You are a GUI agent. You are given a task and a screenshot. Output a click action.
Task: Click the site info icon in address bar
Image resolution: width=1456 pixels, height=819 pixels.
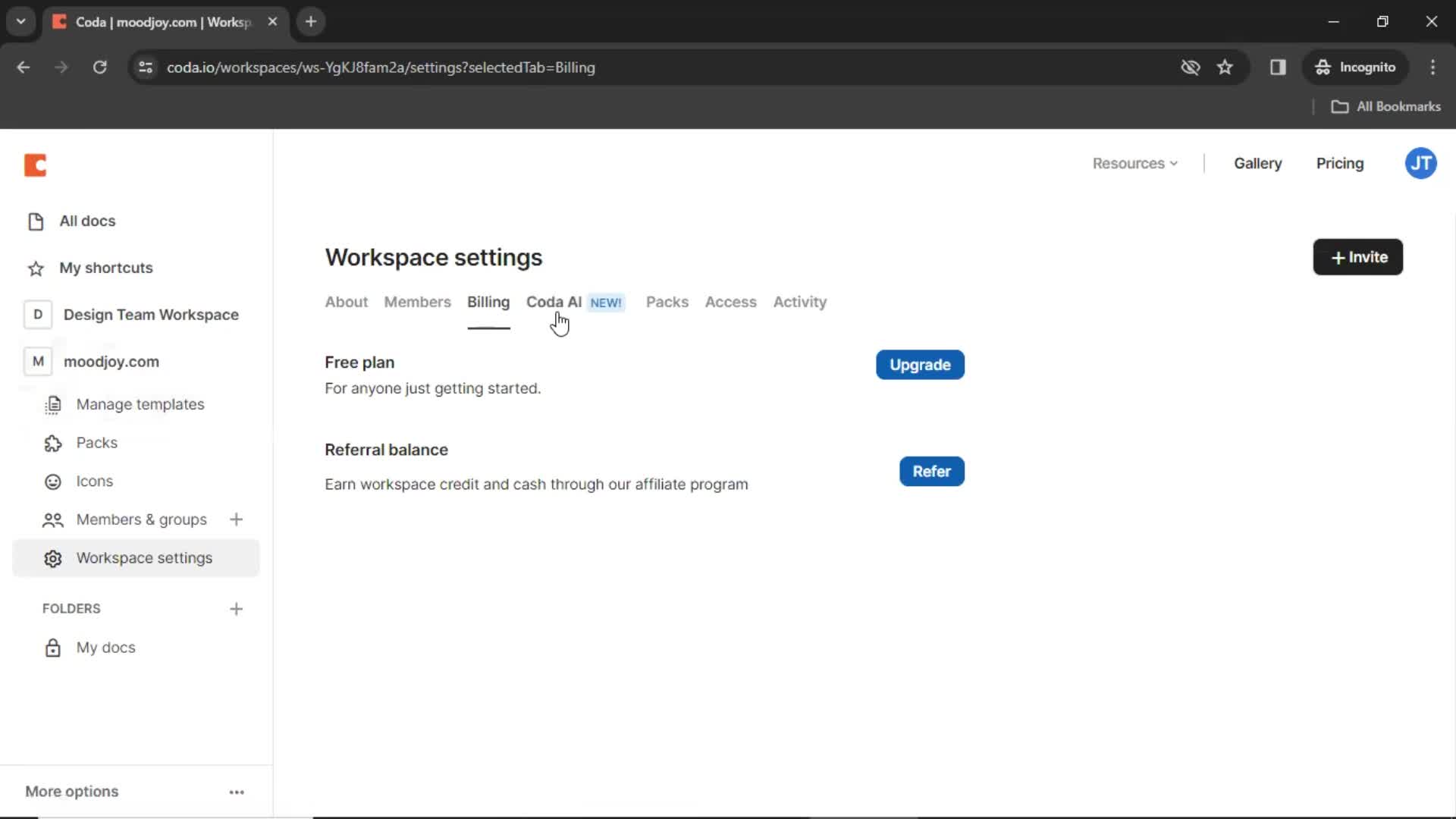pyautogui.click(x=146, y=67)
